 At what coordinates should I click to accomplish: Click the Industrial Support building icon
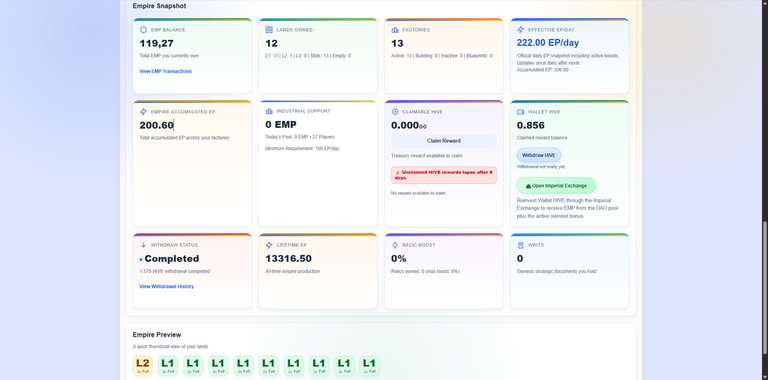tap(269, 111)
